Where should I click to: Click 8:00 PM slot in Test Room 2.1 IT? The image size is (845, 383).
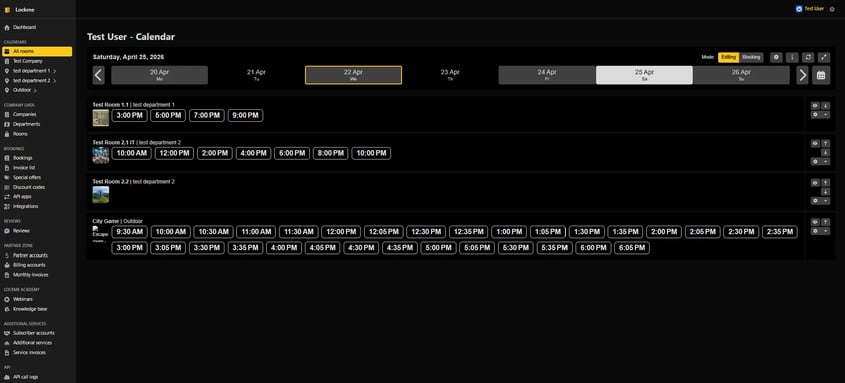pyautogui.click(x=330, y=153)
